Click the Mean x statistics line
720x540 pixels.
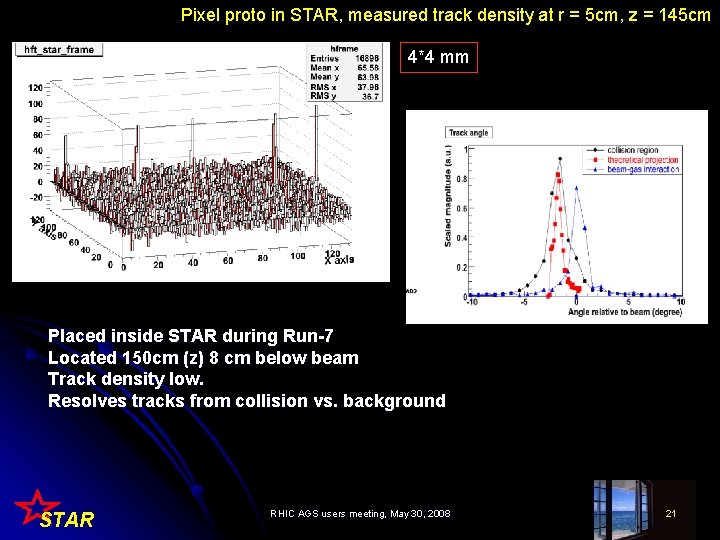[x=344, y=68]
